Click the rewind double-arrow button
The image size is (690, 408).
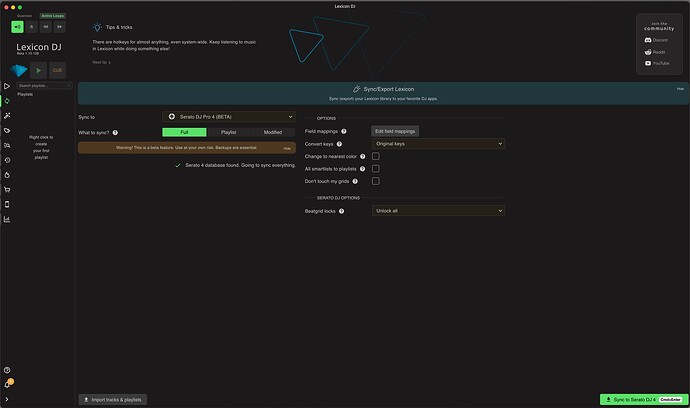45,27
